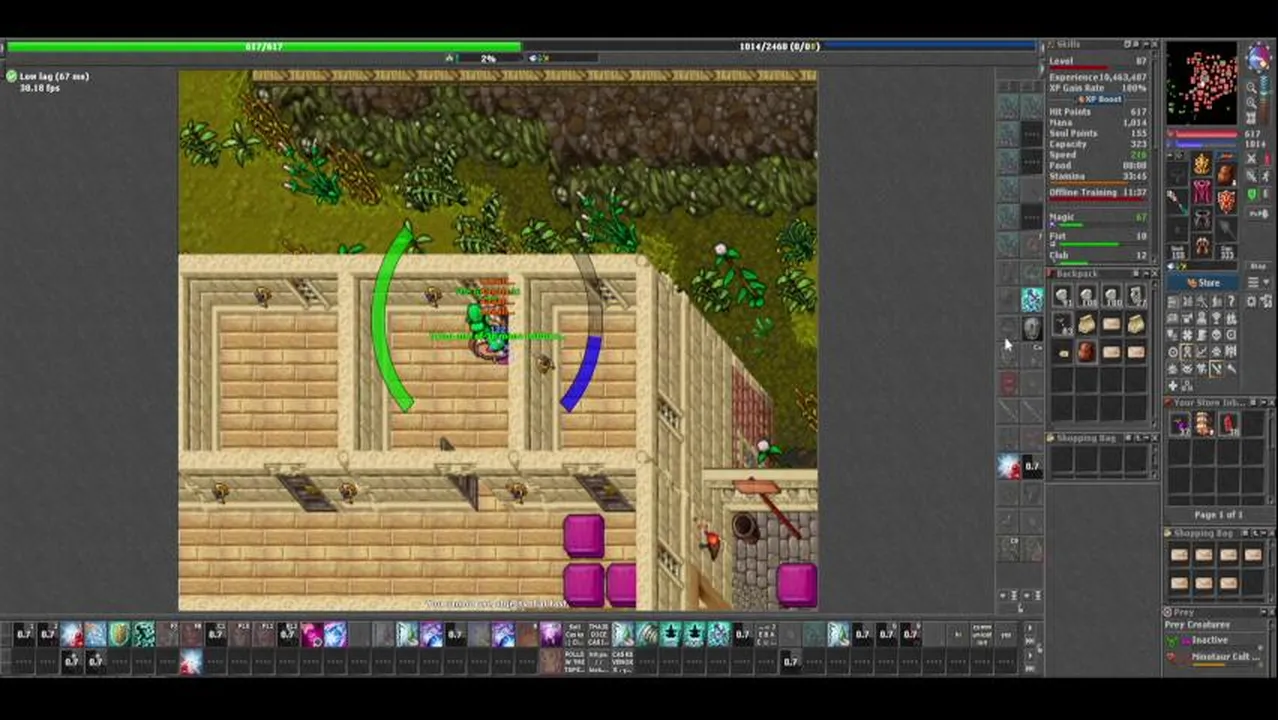Select the red shield equipment slot
Image resolution: width=1278 pixels, height=720 pixels.
[1227, 201]
